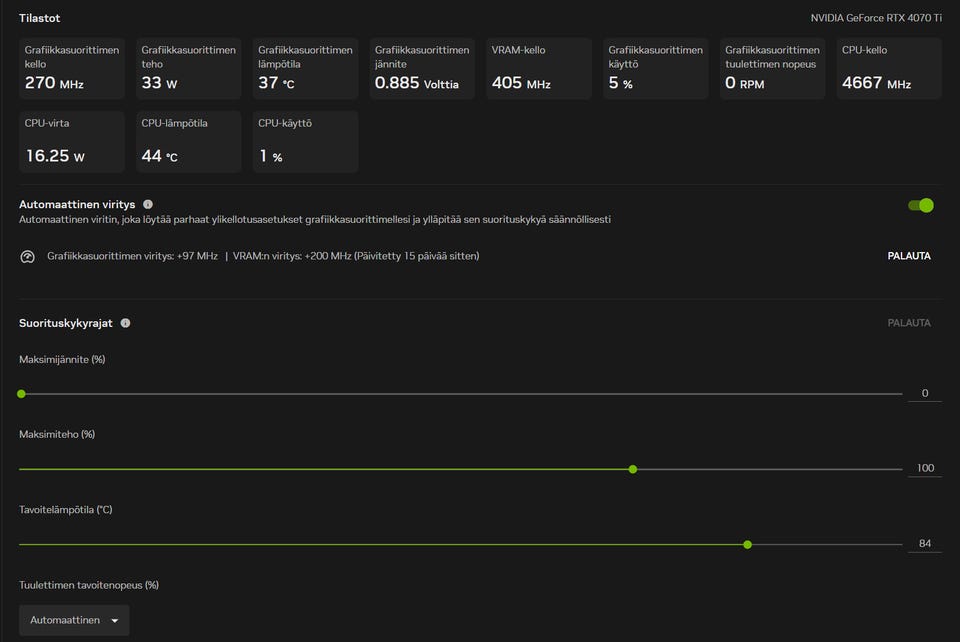Click the automatic tuner description sentence

tap(315, 219)
